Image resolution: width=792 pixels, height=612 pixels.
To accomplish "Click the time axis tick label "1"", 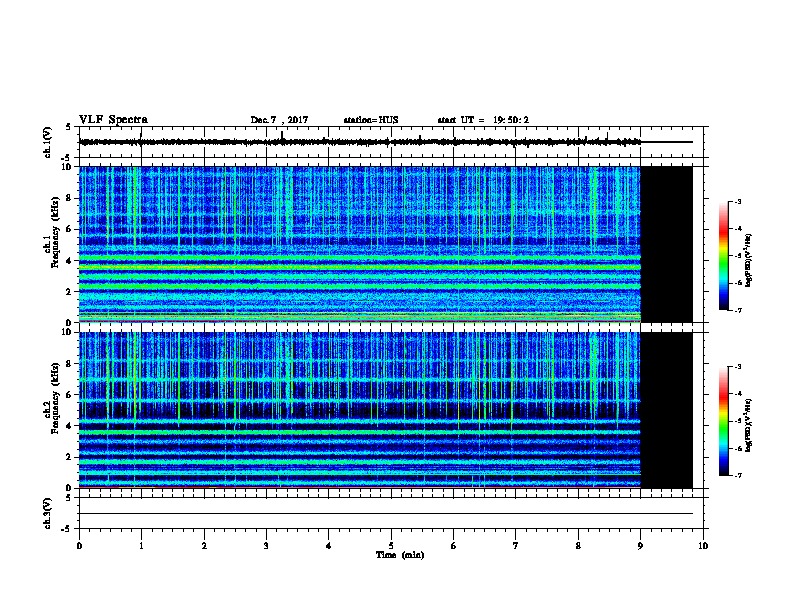I will tap(141, 546).
